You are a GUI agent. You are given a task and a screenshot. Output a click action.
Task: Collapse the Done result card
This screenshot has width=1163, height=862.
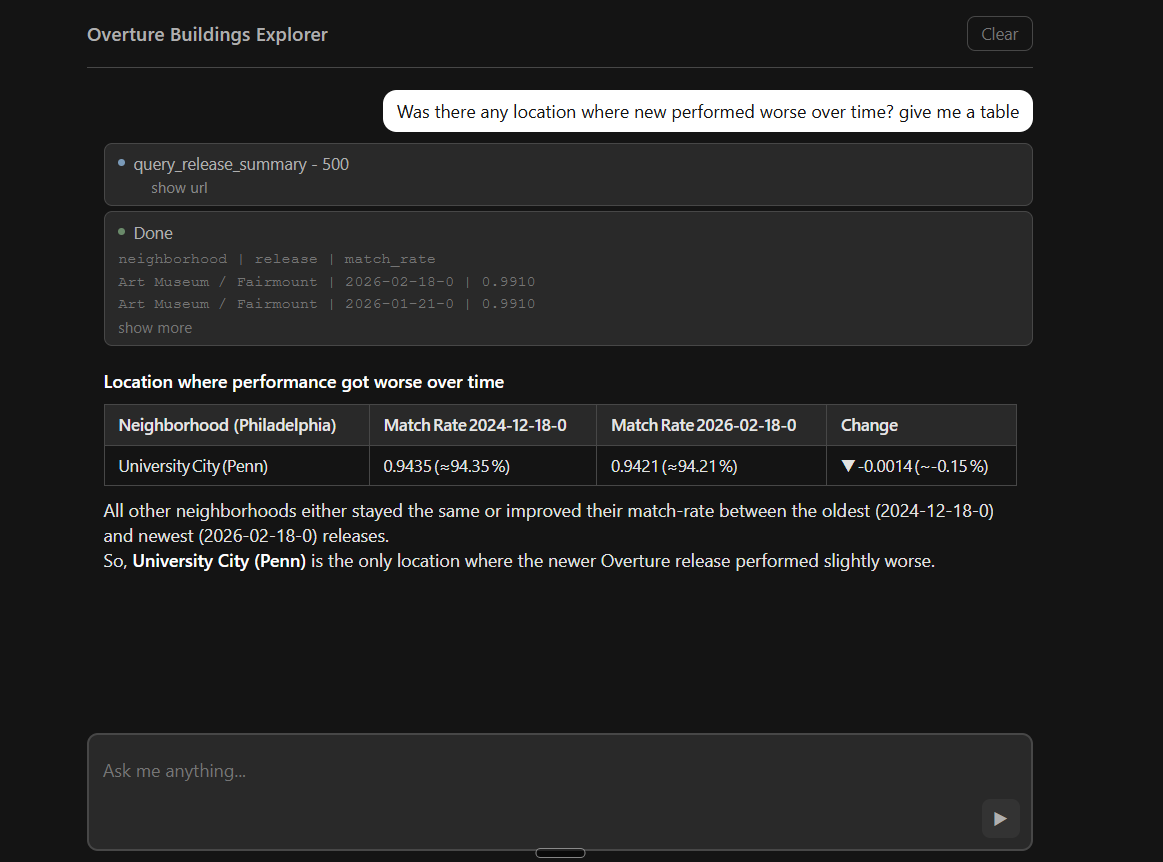tap(152, 232)
